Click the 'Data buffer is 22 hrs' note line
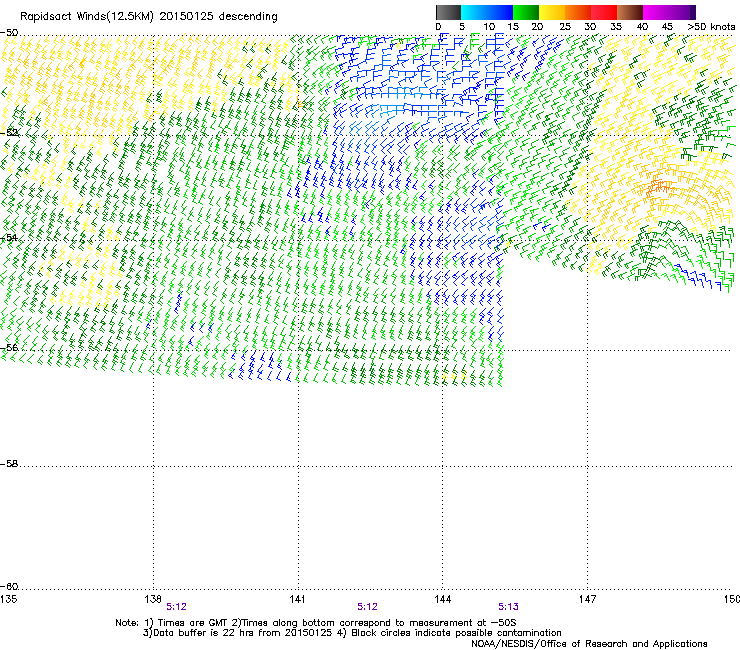The width and height of the screenshot is (740, 650). [x=353, y=633]
